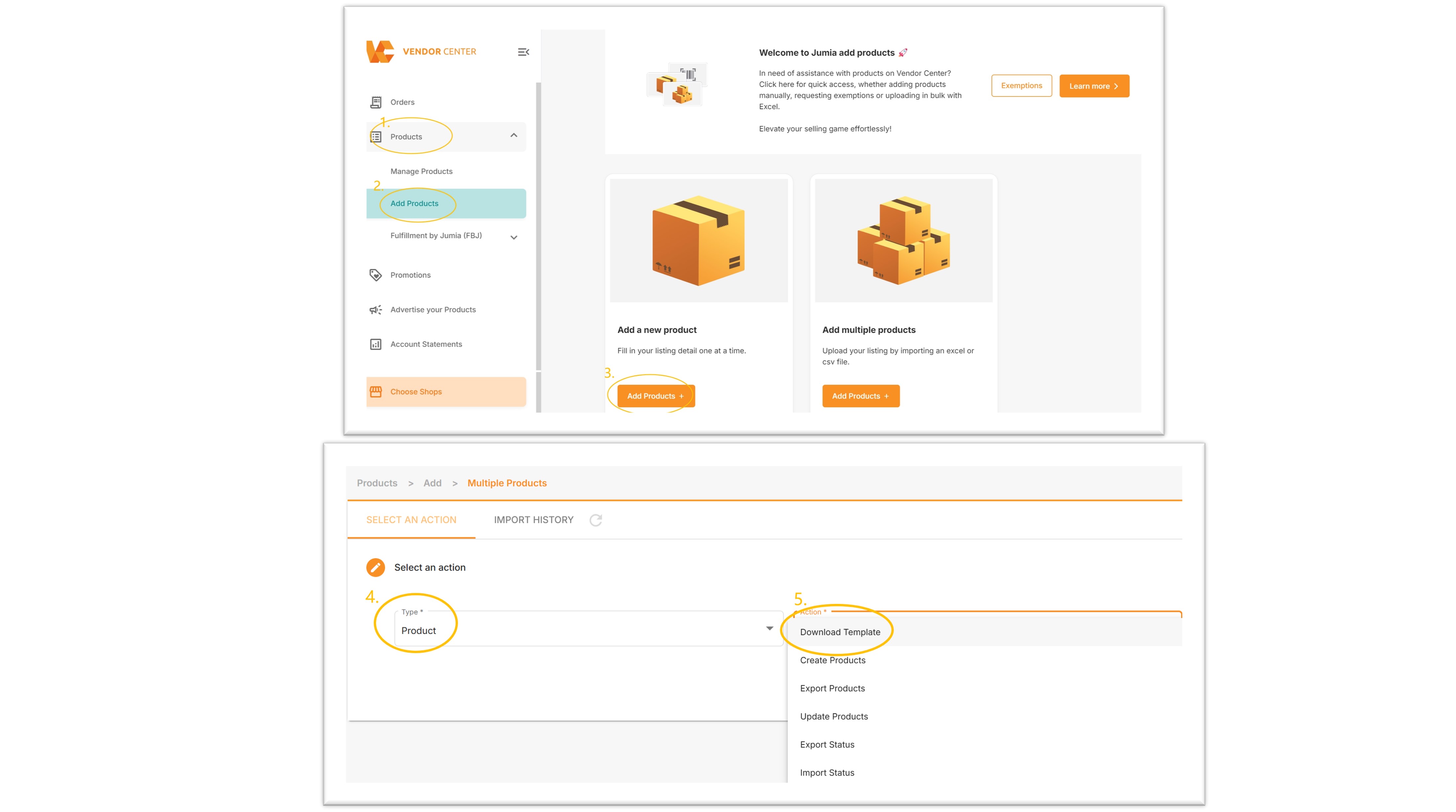Image resolution: width=1456 pixels, height=812 pixels.
Task: Click Add Products under new product
Action: point(656,396)
